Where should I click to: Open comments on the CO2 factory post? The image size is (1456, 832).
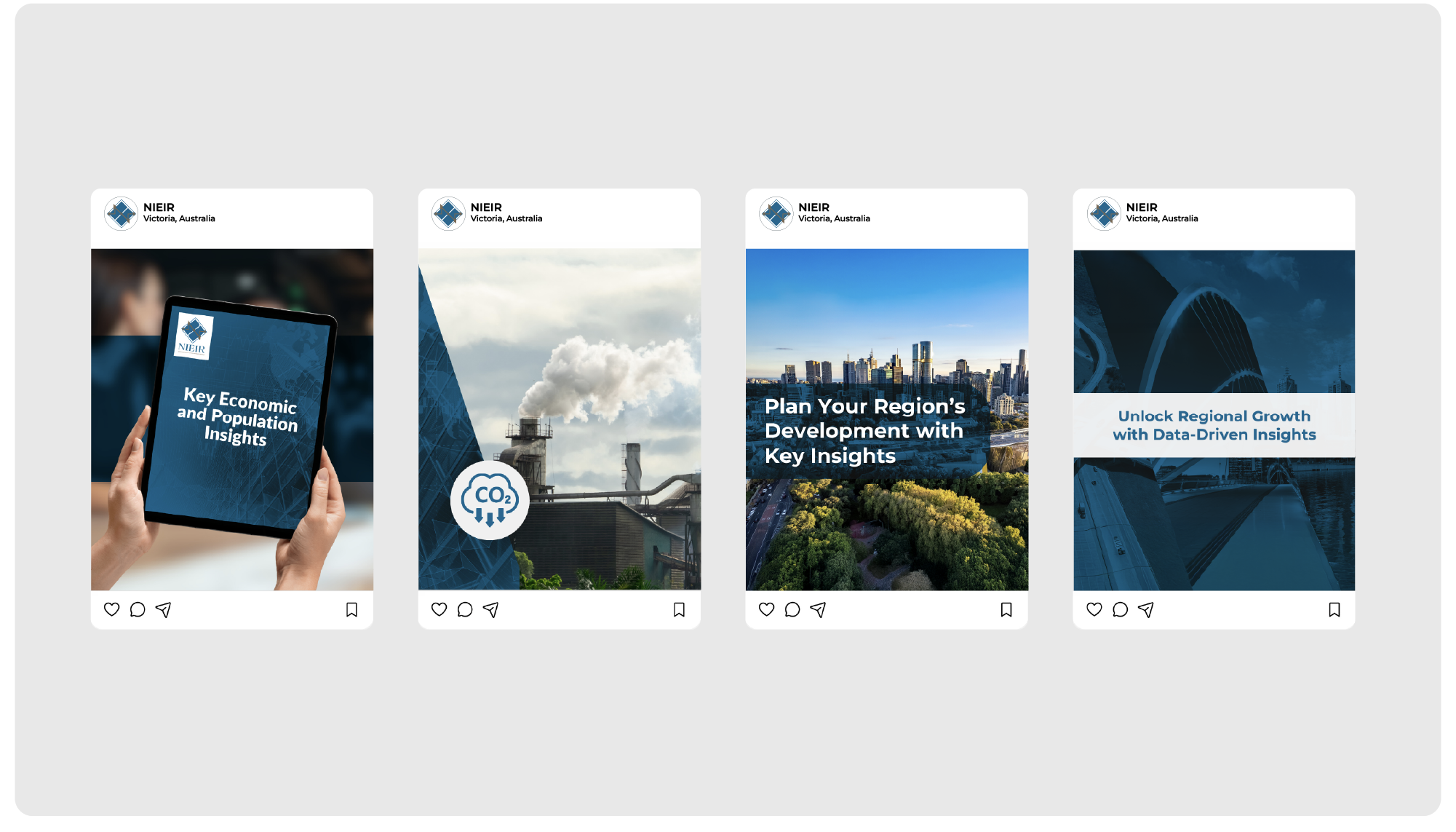pos(465,609)
